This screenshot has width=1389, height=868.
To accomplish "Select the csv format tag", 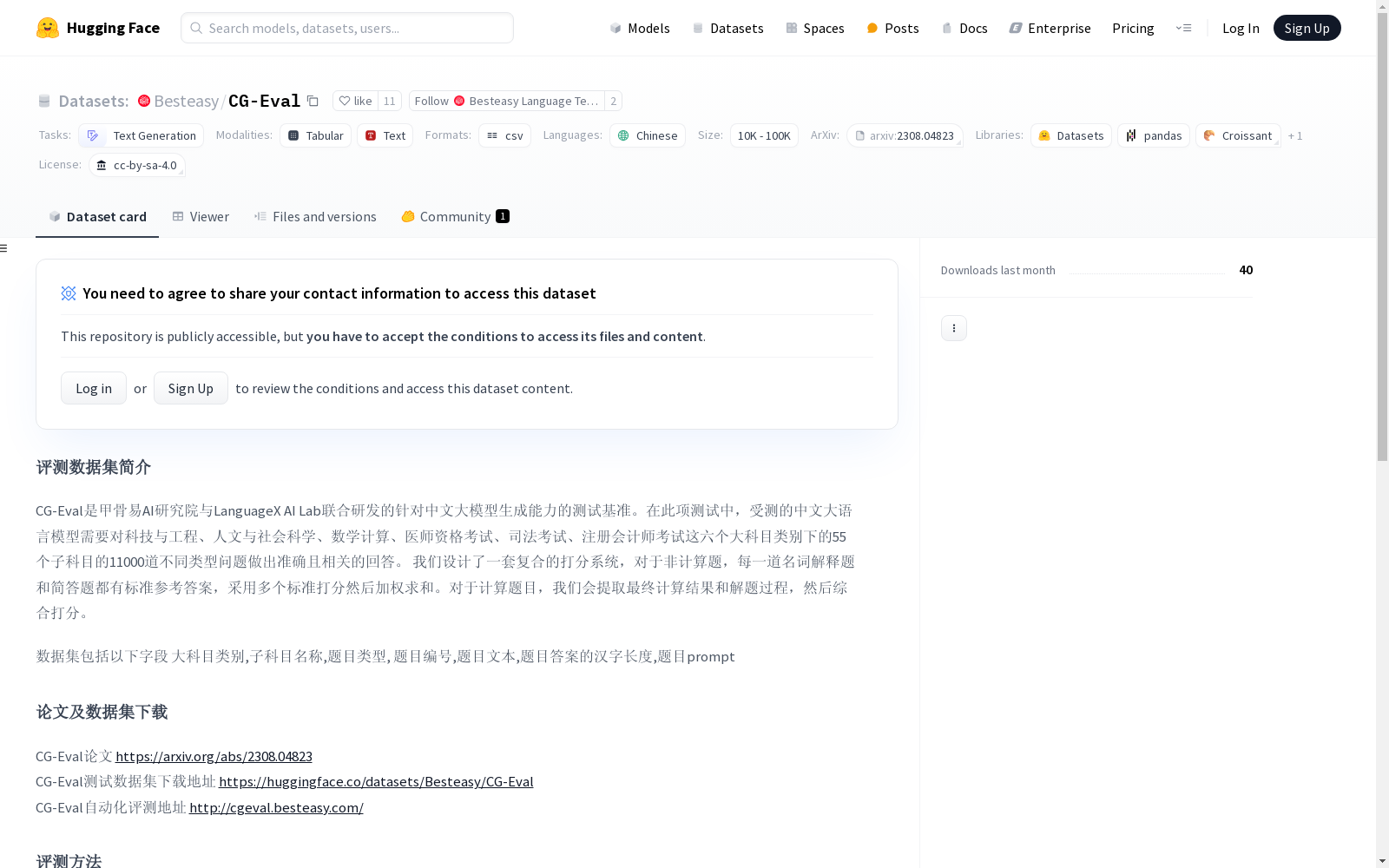I will point(504,135).
